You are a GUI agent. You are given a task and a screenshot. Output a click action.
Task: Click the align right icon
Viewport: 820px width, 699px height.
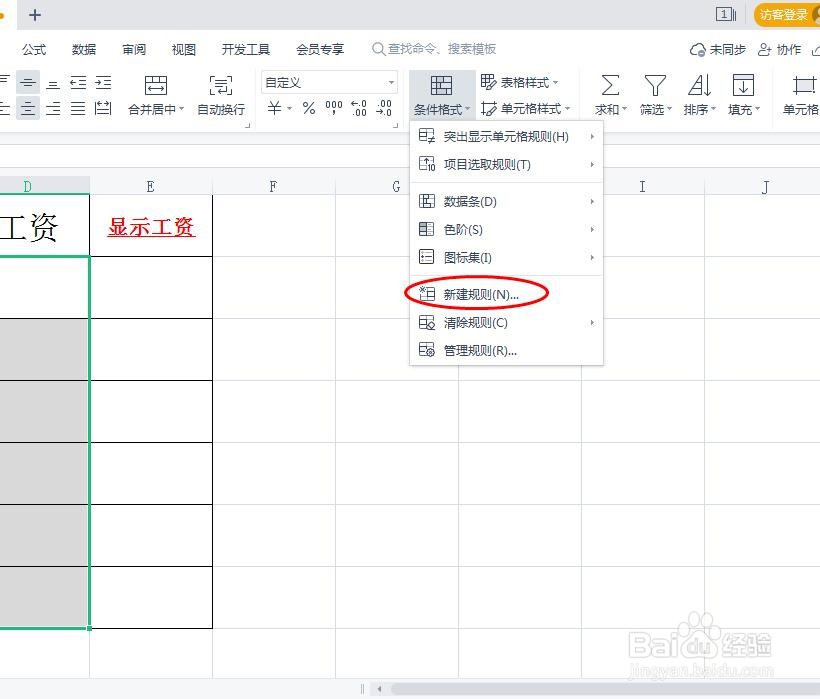[53, 108]
